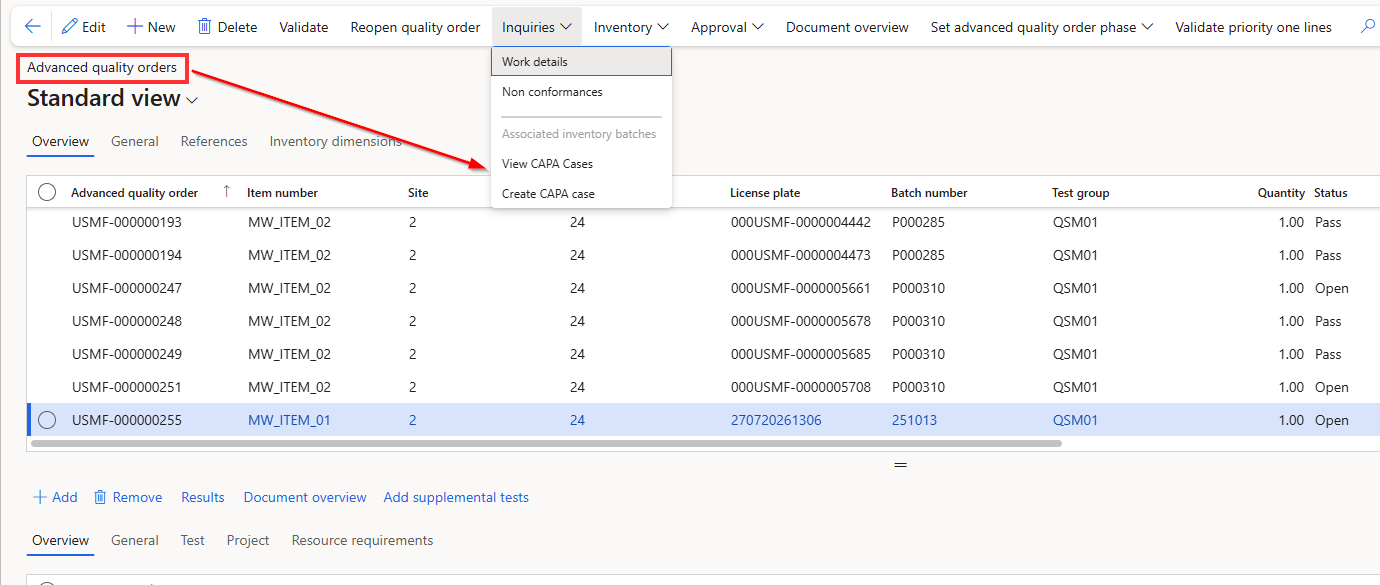Choose Work details from Inquiries menu
Viewport: 1380px width, 585px height.
pyautogui.click(x=581, y=62)
